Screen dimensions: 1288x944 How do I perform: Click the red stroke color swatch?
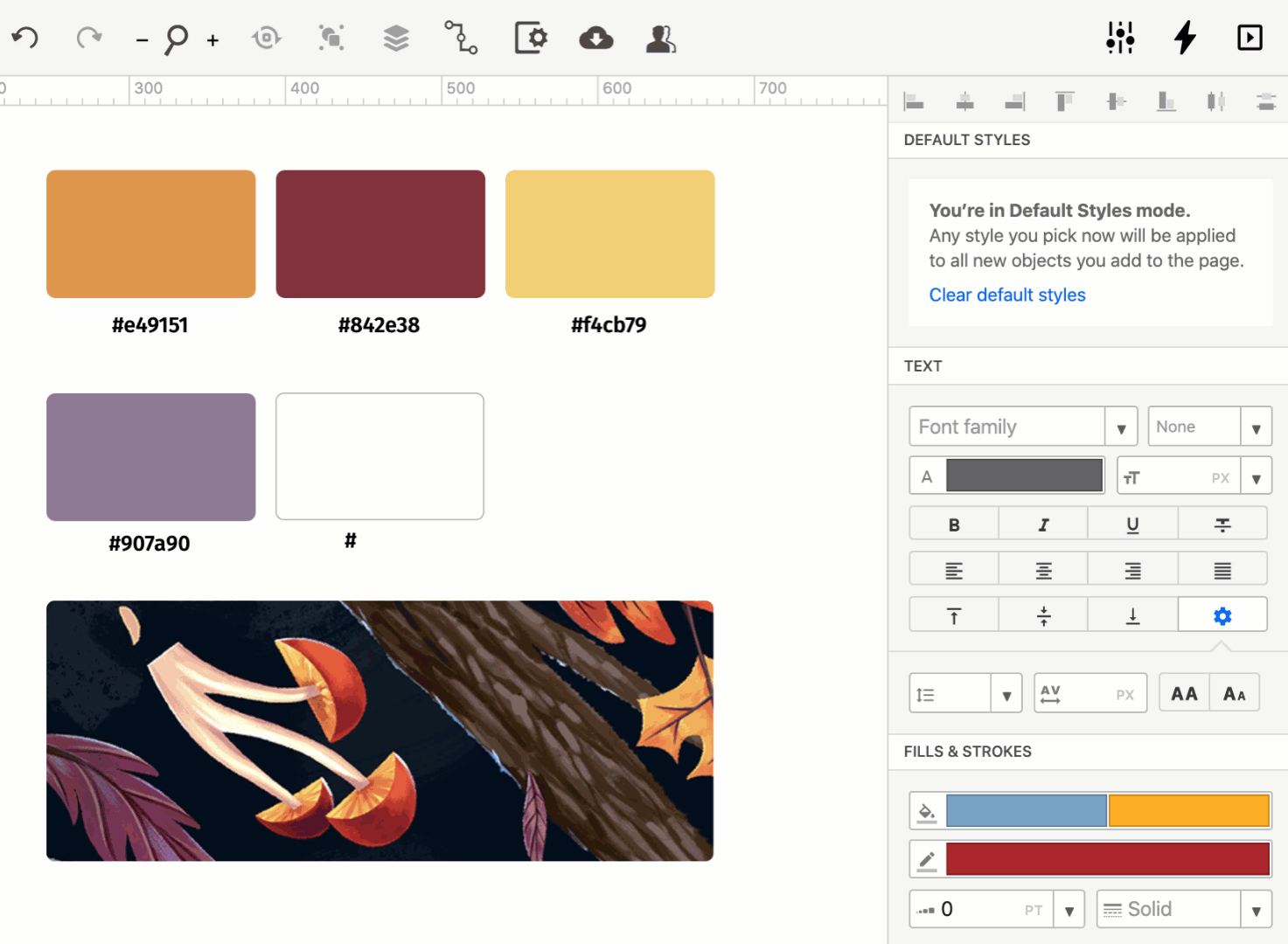coord(1107,859)
